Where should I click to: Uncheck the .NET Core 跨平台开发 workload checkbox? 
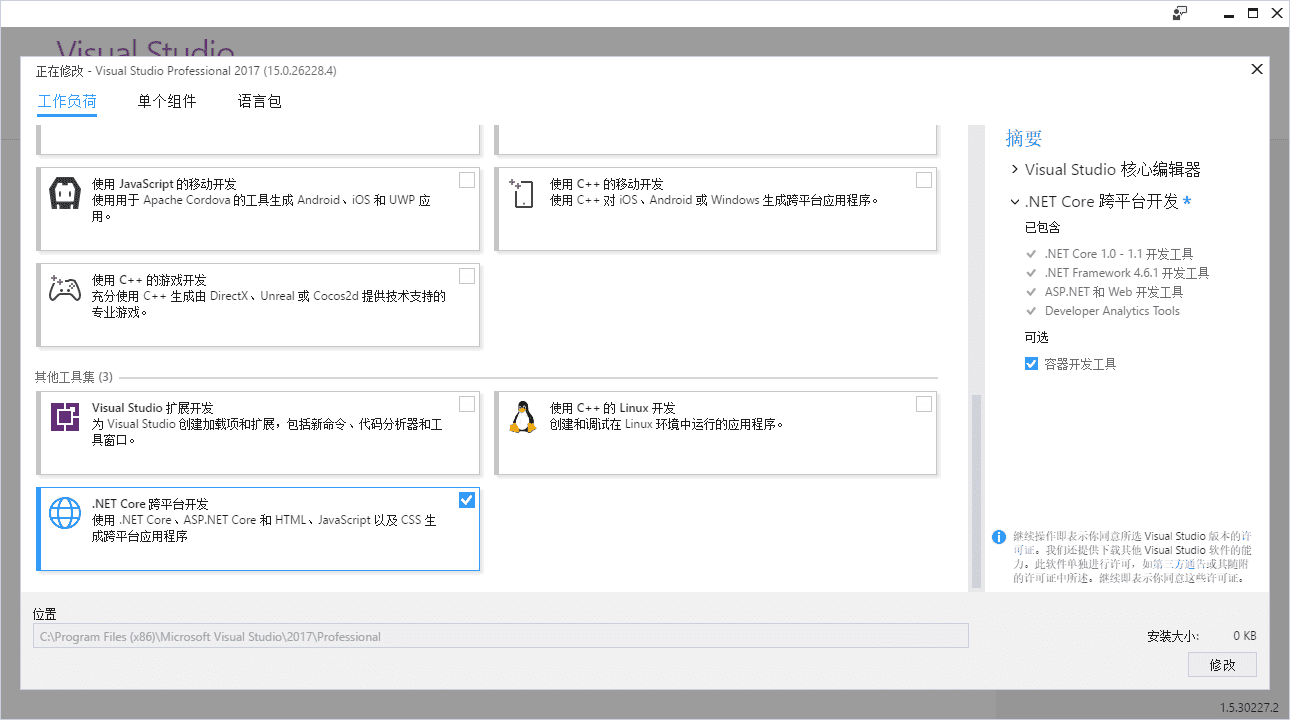[x=467, y=500]
